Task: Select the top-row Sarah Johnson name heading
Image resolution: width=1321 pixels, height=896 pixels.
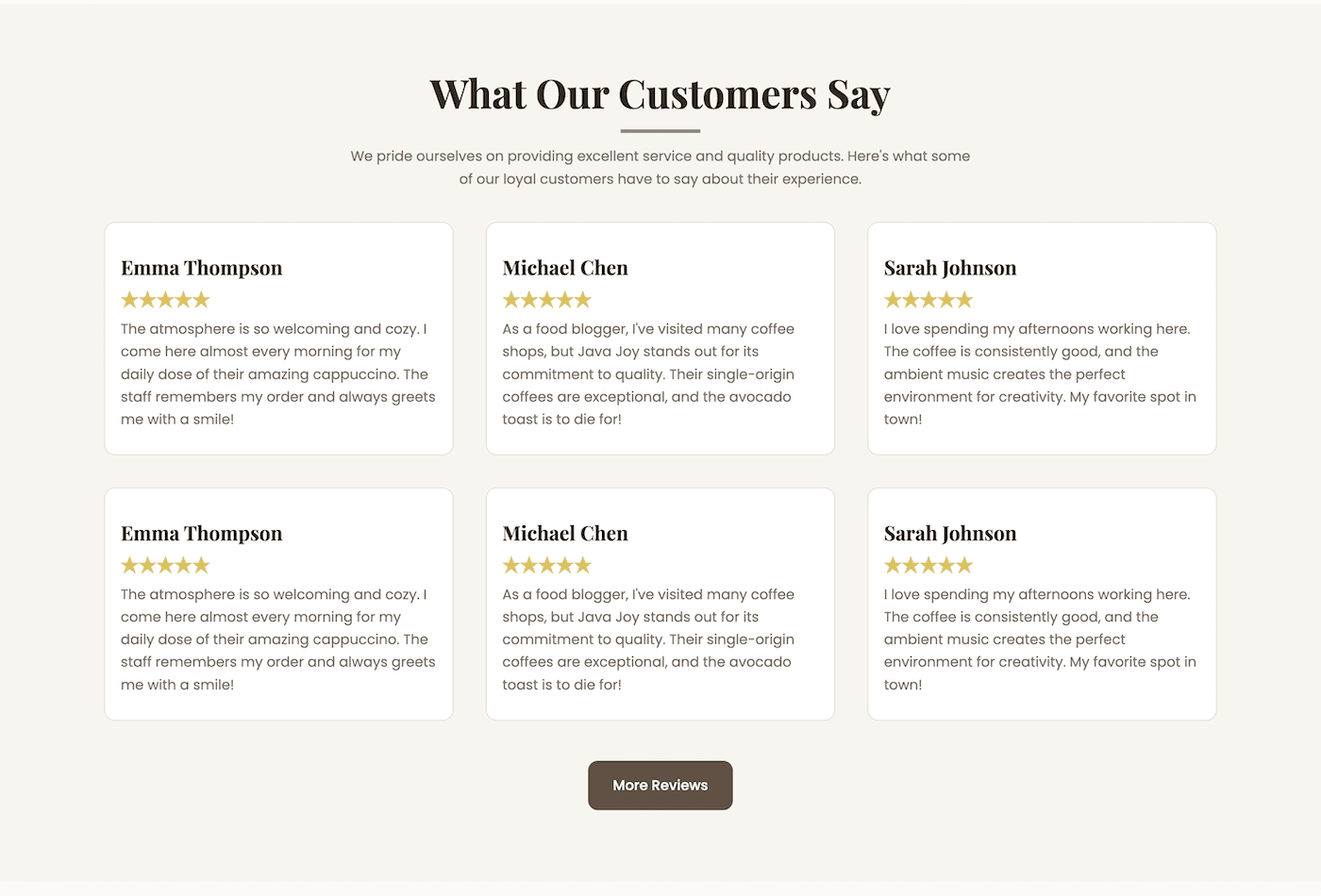Action: pos(950,268)
